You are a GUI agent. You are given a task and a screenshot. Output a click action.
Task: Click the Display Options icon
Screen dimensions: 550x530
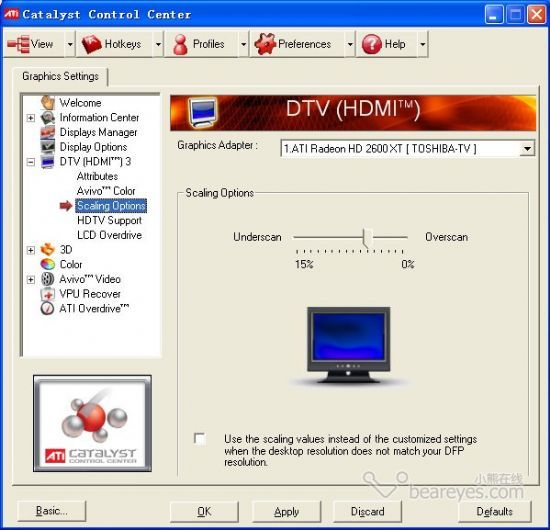48,147
